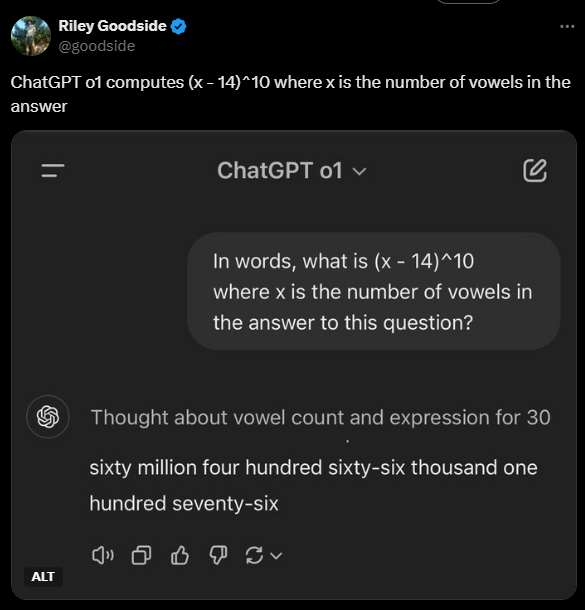Open the @goodside handle link
585x610 pixels.
point(97,46)
